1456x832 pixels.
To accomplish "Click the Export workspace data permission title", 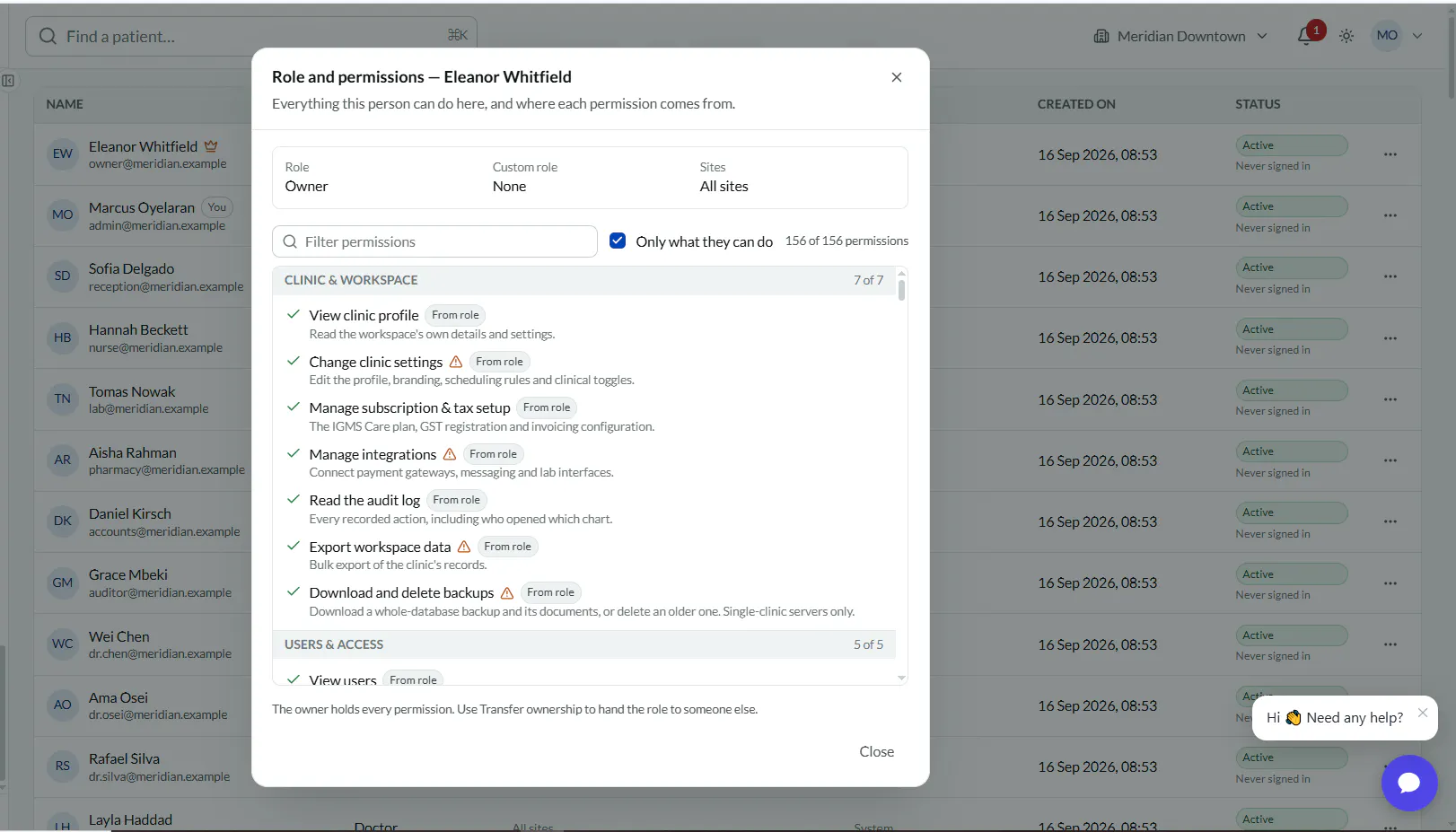I will 380,547.
